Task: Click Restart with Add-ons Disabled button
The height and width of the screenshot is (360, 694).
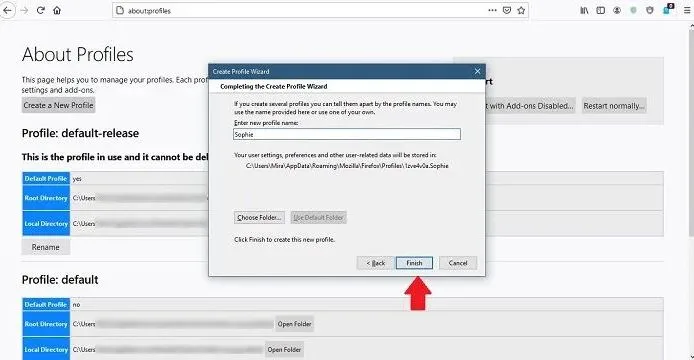Action: pyautogui.click(x=530, y=106)
